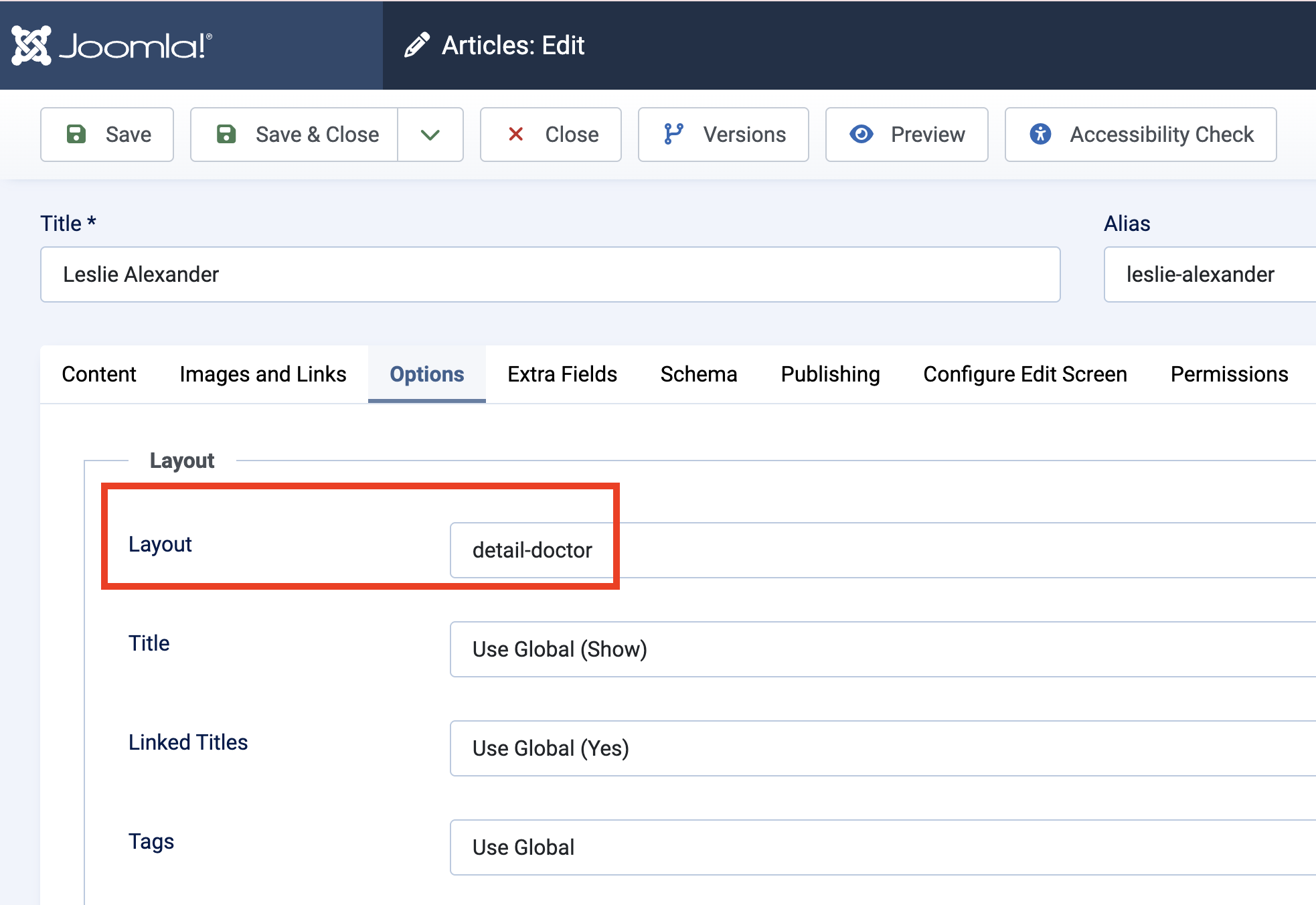Go to the Publishing tab
1316x905 pixels.
point(830,374)
